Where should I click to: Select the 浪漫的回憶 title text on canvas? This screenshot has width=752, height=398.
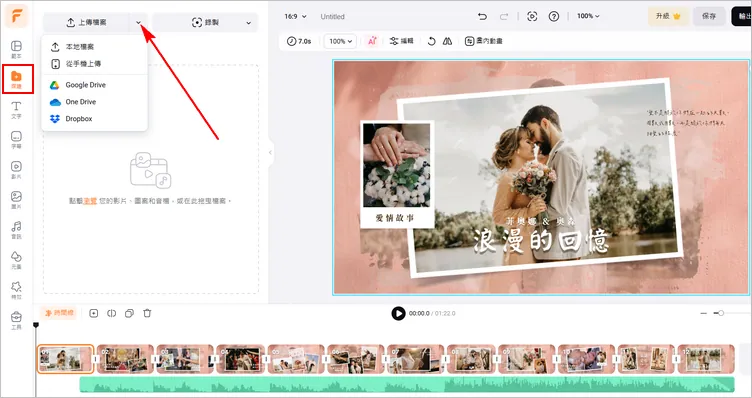(540, 241)
